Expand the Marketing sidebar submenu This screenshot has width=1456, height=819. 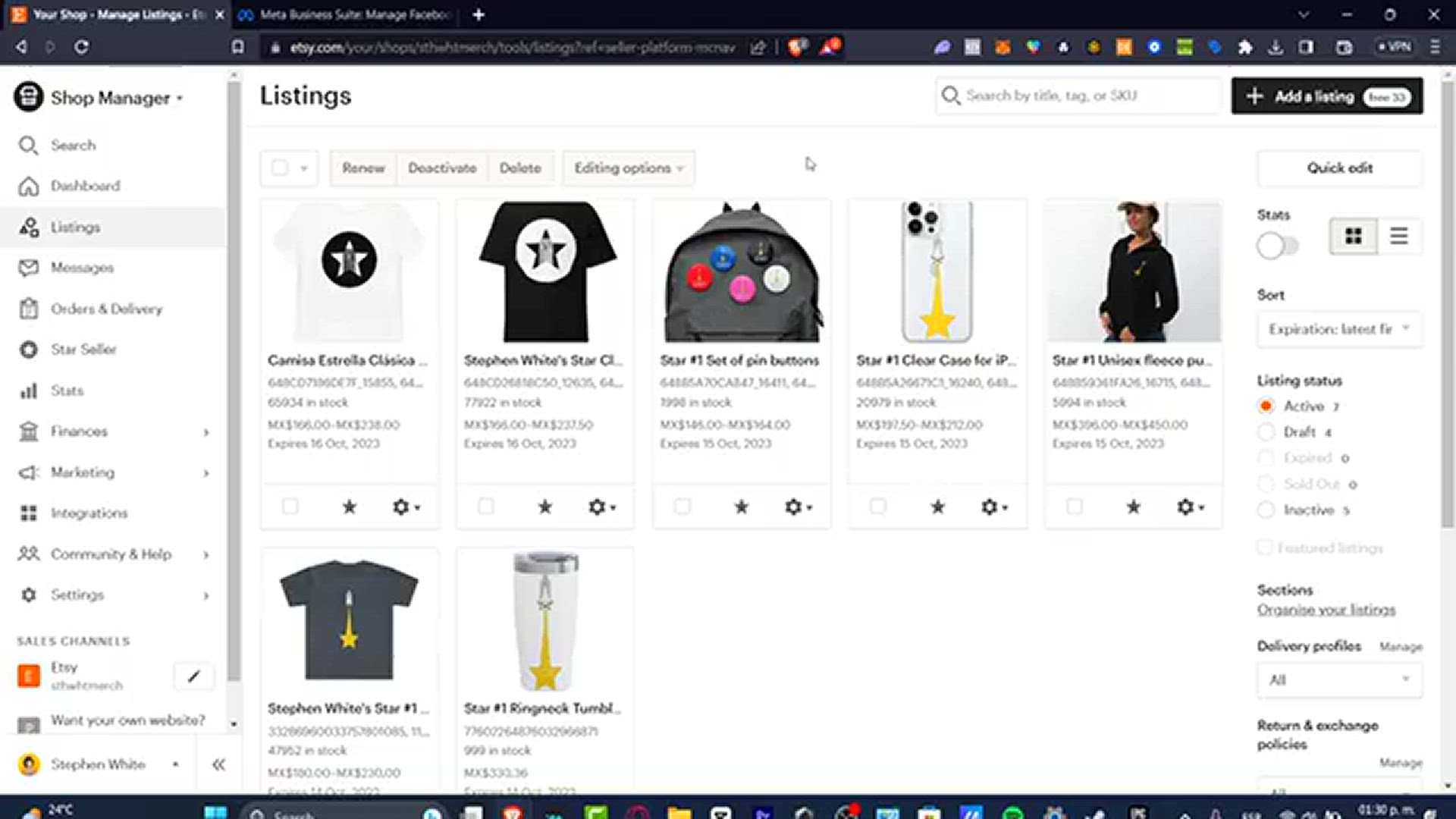206,473
